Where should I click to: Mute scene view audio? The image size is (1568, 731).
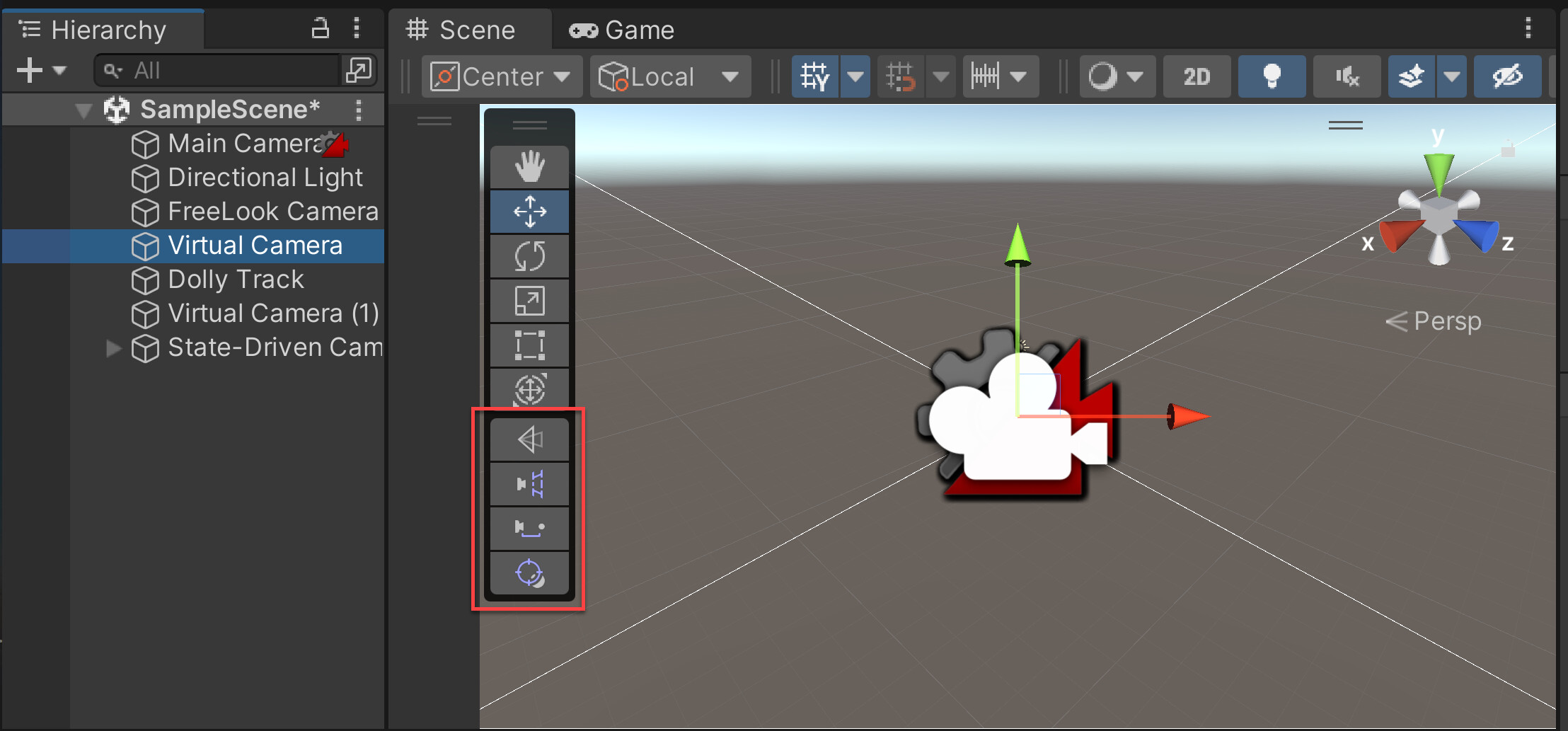(1346, 76)
